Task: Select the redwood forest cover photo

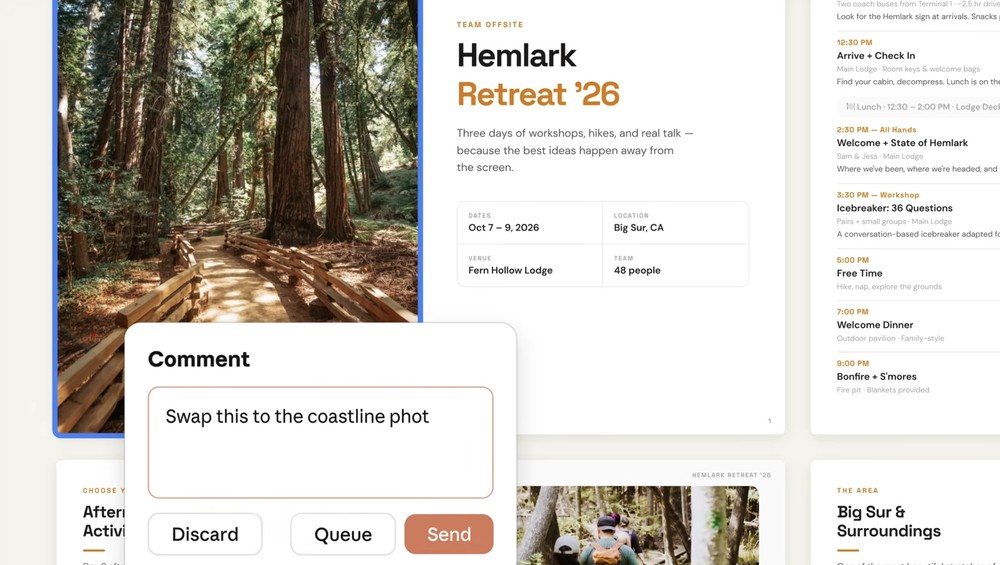Action: (238, 160)
